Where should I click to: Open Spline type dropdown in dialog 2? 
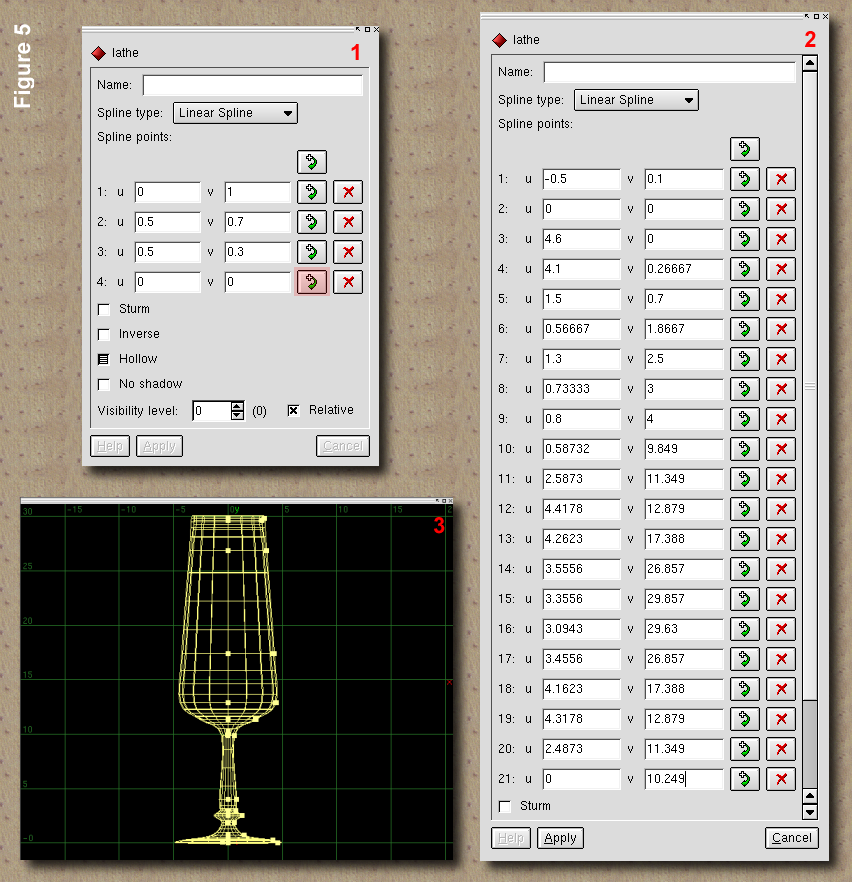pyautogui.click(x=636, y=100)
